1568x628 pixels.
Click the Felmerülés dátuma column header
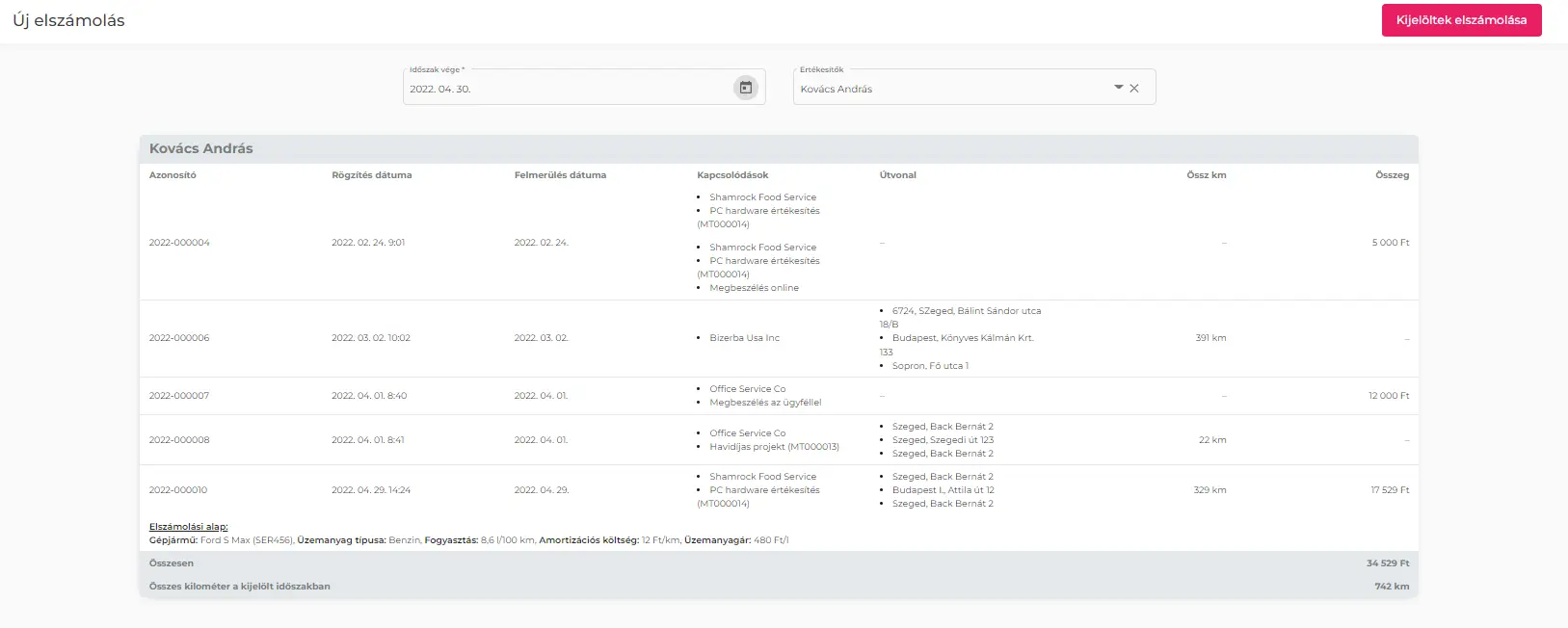[560, 175]
